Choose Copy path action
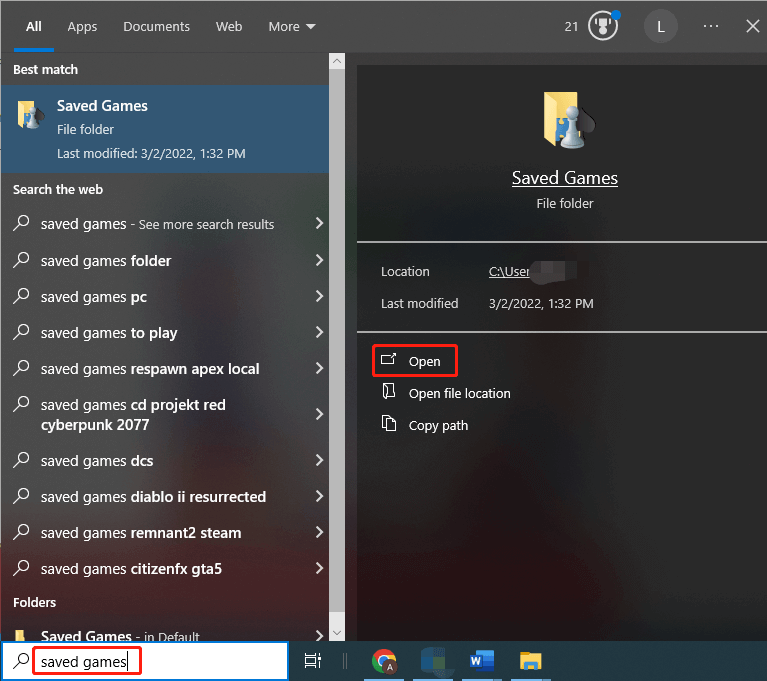Viewport: 767px width, 681px height. click(x=438, y=425)
